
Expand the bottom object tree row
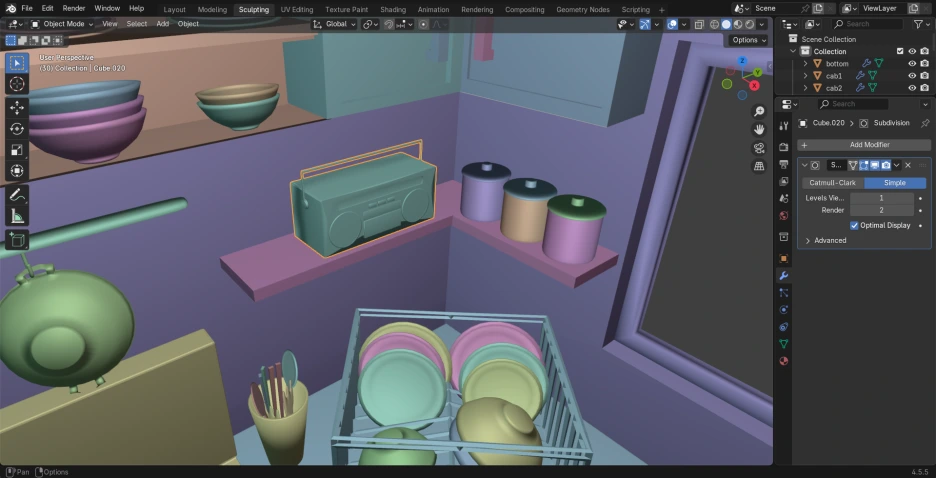(x=805, y=64)
